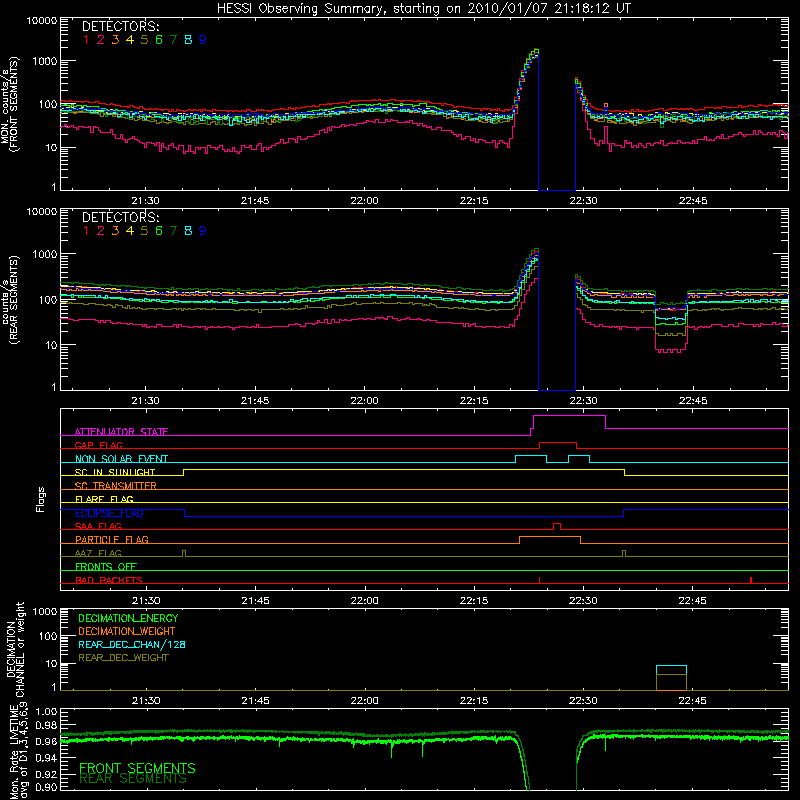
Task: Click the HESSI Observing Summary title text
Action: pyautogui.click(x=424, y=9)
